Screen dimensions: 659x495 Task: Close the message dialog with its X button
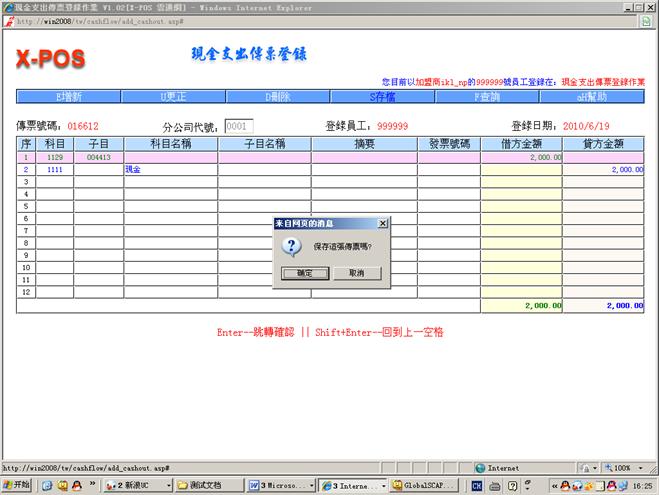(x=383, y=223)
